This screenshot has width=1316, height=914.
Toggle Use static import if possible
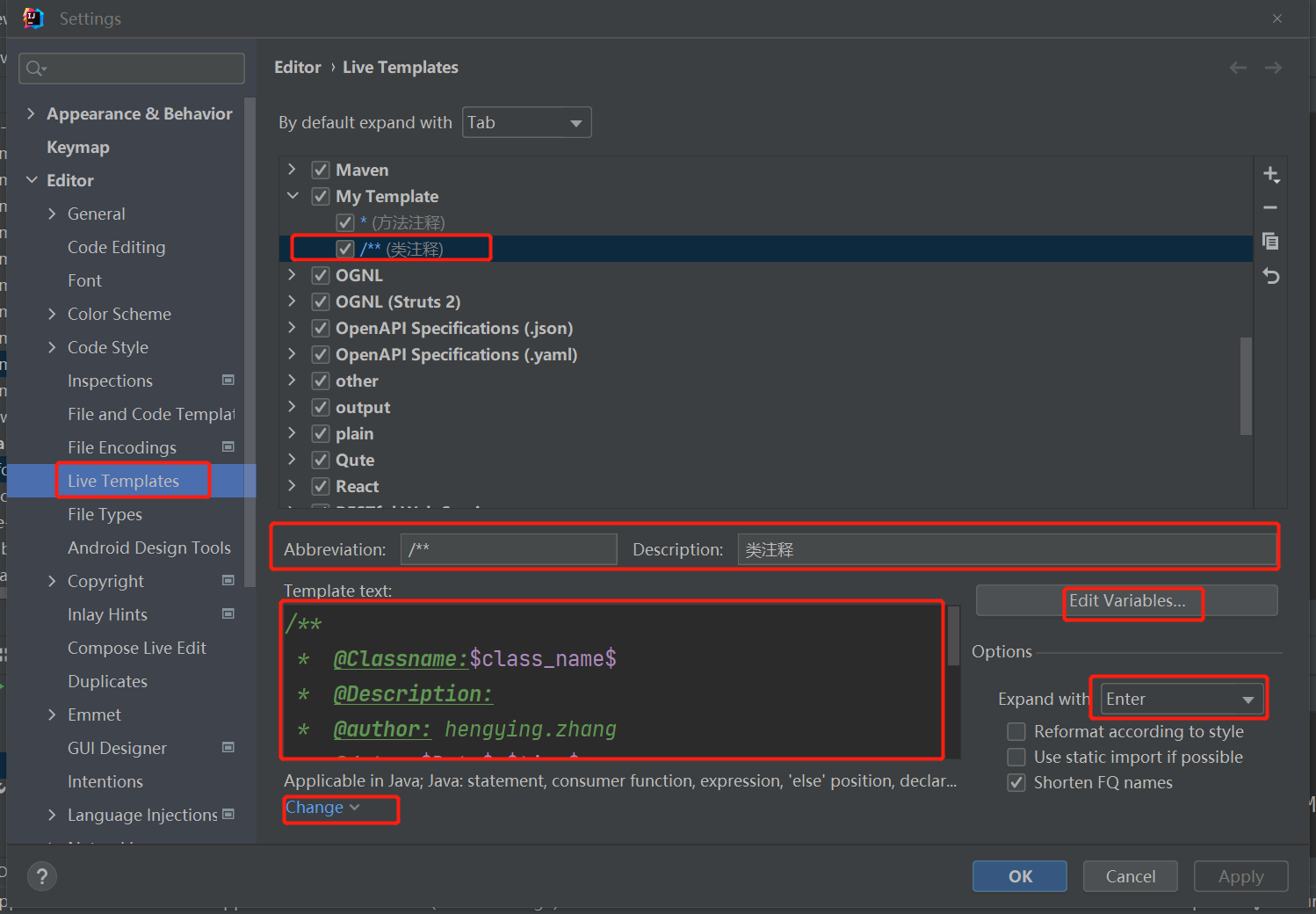coord(1016,757)
